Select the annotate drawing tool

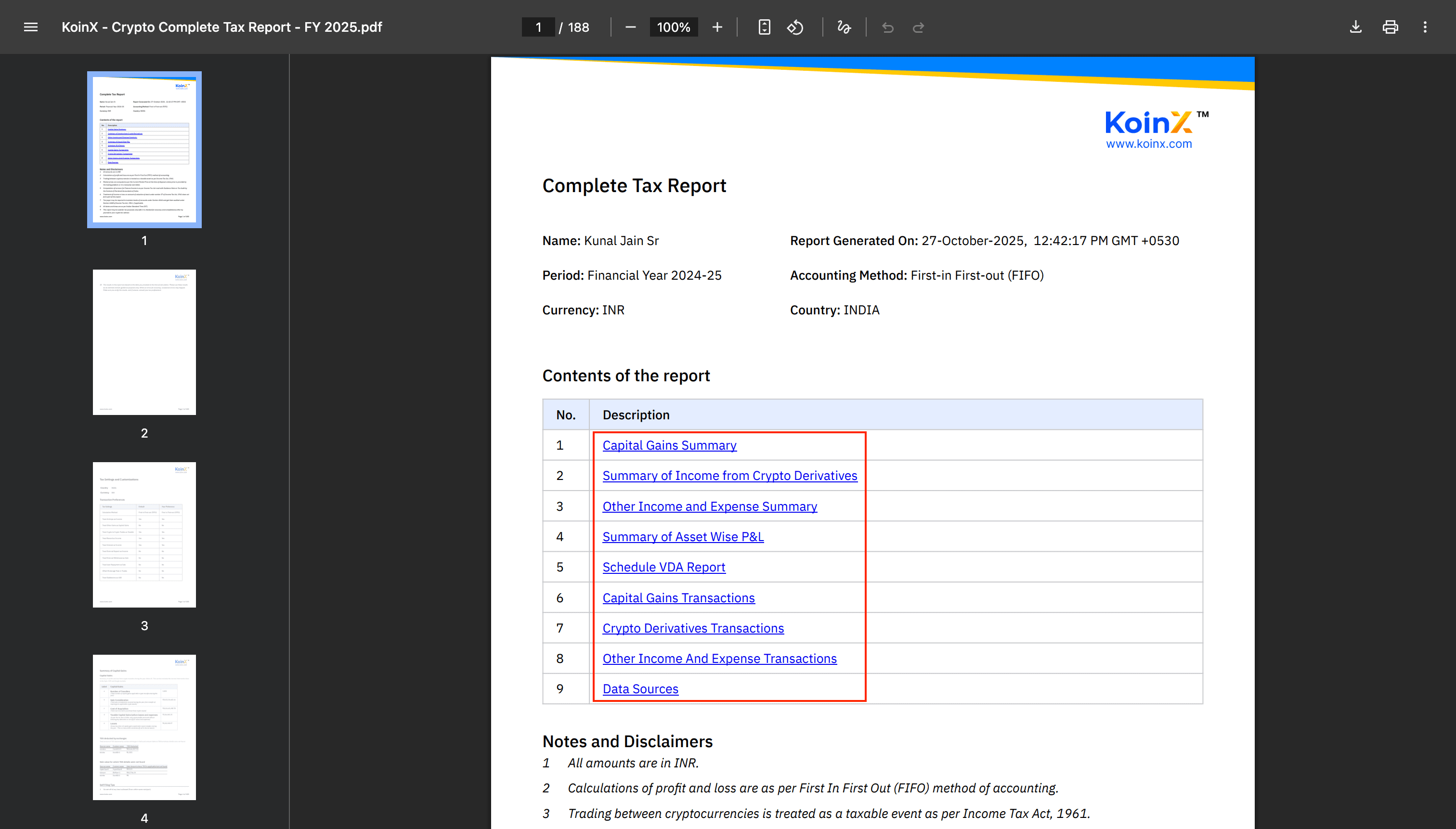[843, 27]
